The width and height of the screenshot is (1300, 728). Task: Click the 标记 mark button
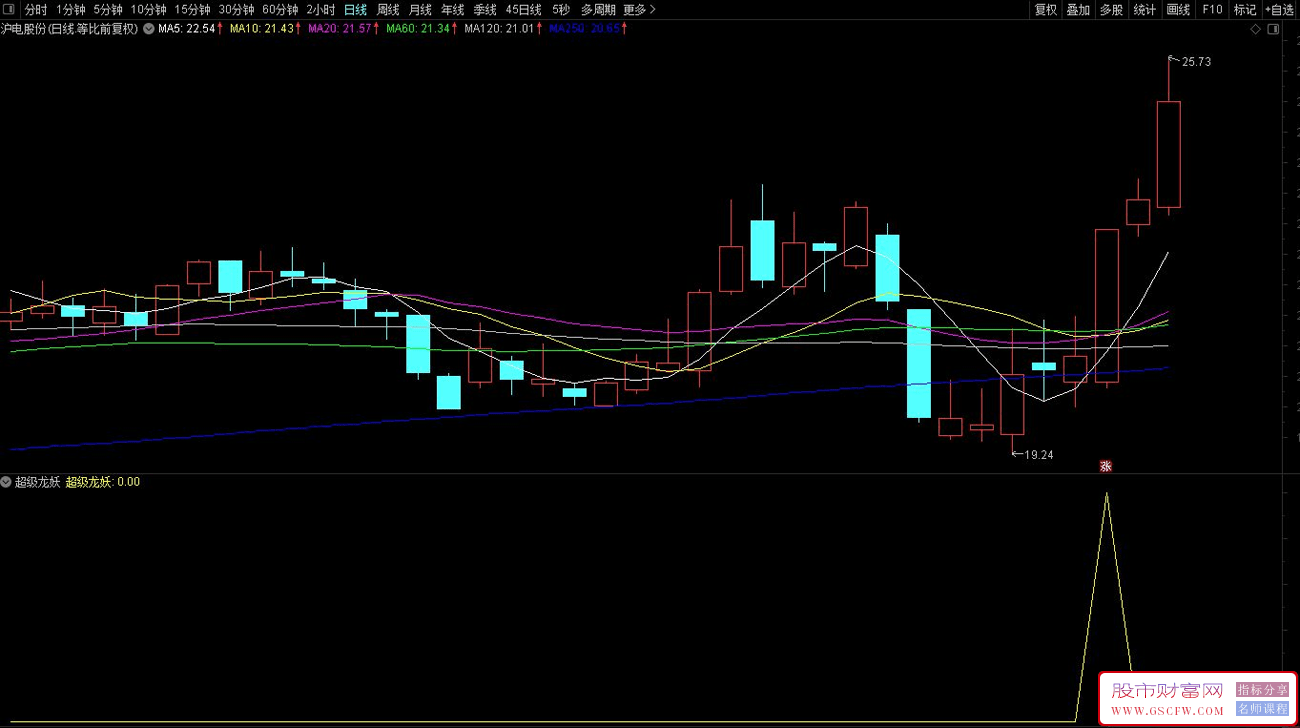pos(1245,9)
